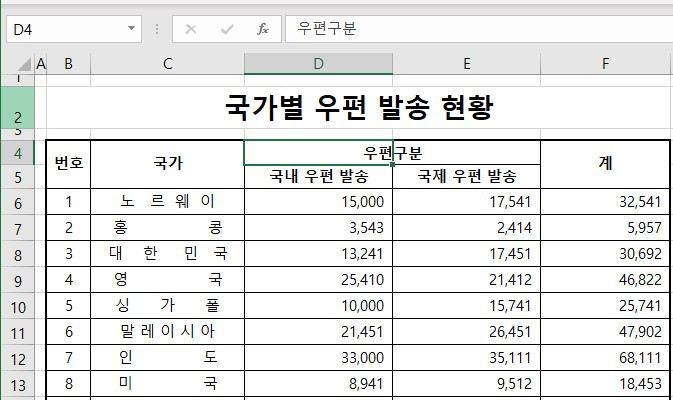Click total cell 68,111

605,358
